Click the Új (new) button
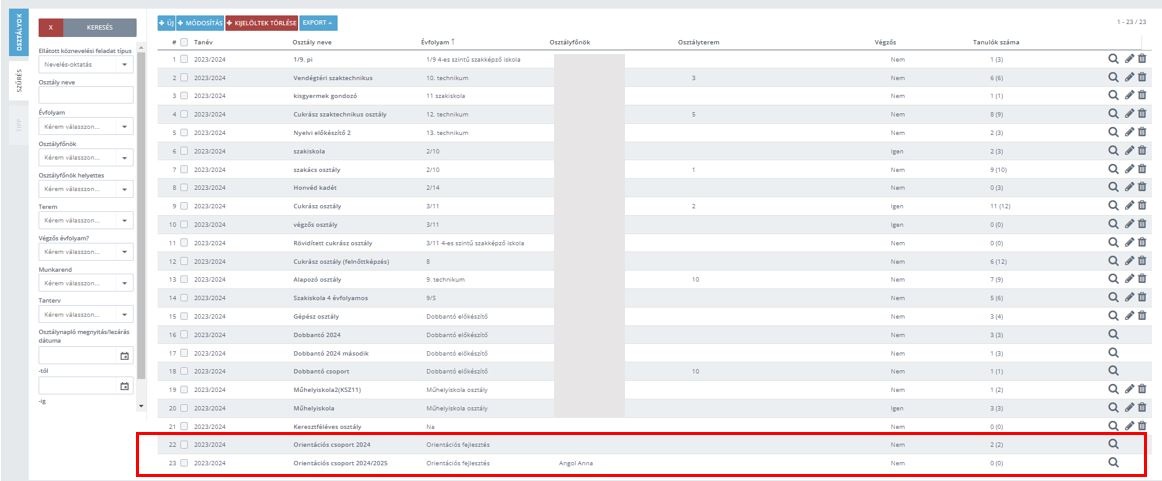Screen dimensions: 1162x481 [x=166, y=23]
